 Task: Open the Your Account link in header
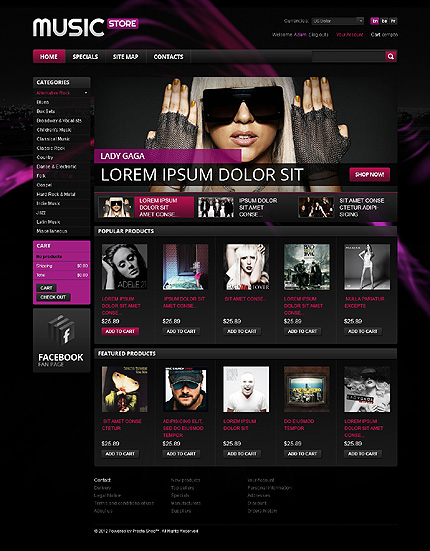point(350,35)
